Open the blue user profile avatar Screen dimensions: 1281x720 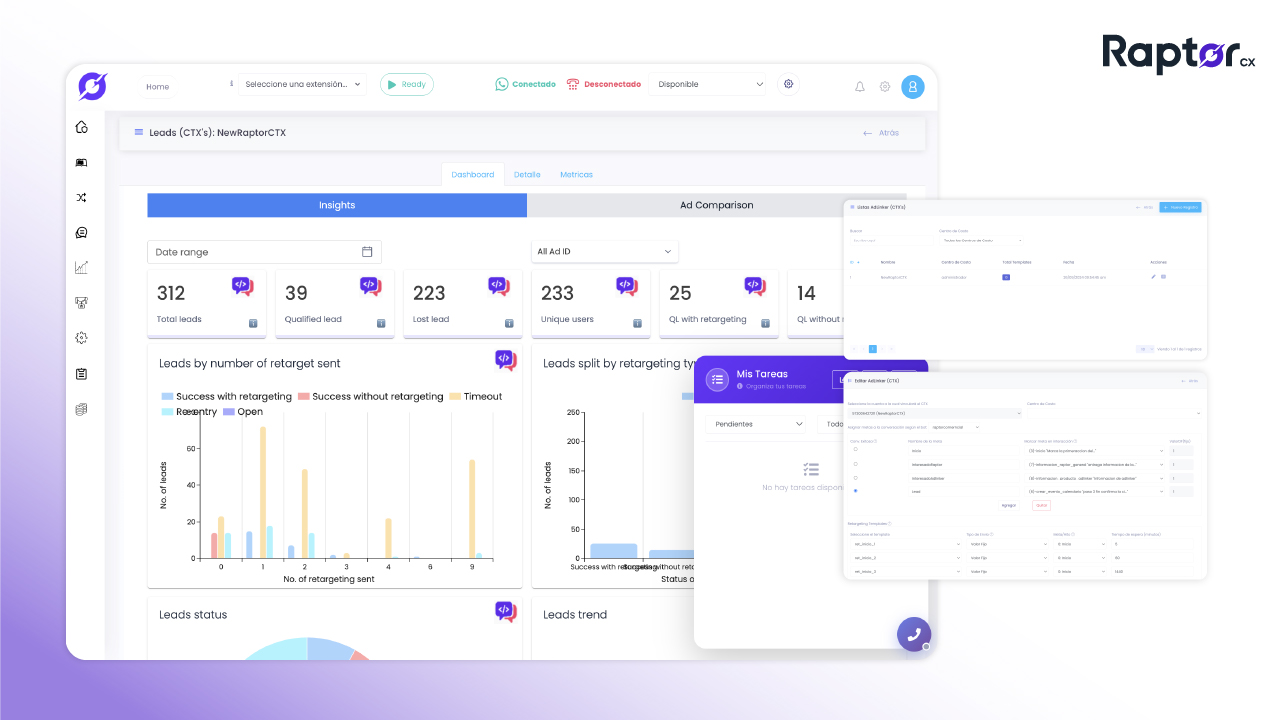(913, 87)
